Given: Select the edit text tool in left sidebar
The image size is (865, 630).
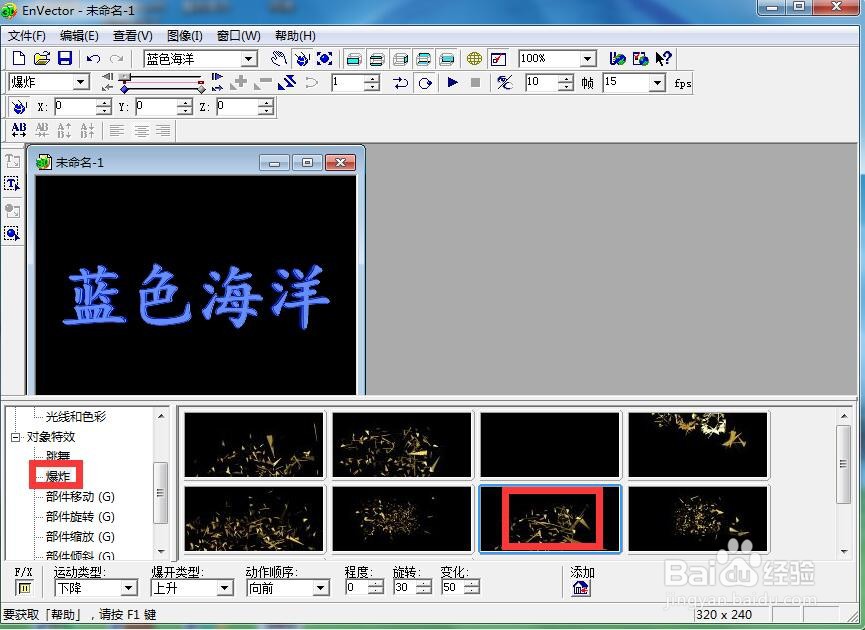Looking at the screenshot, I should (12, 184).
